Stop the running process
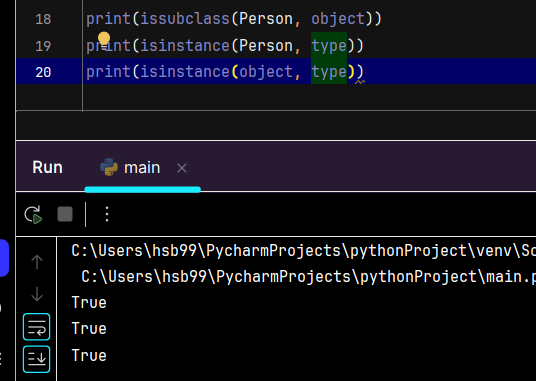The image size is (536, 381). click(65, 214)
